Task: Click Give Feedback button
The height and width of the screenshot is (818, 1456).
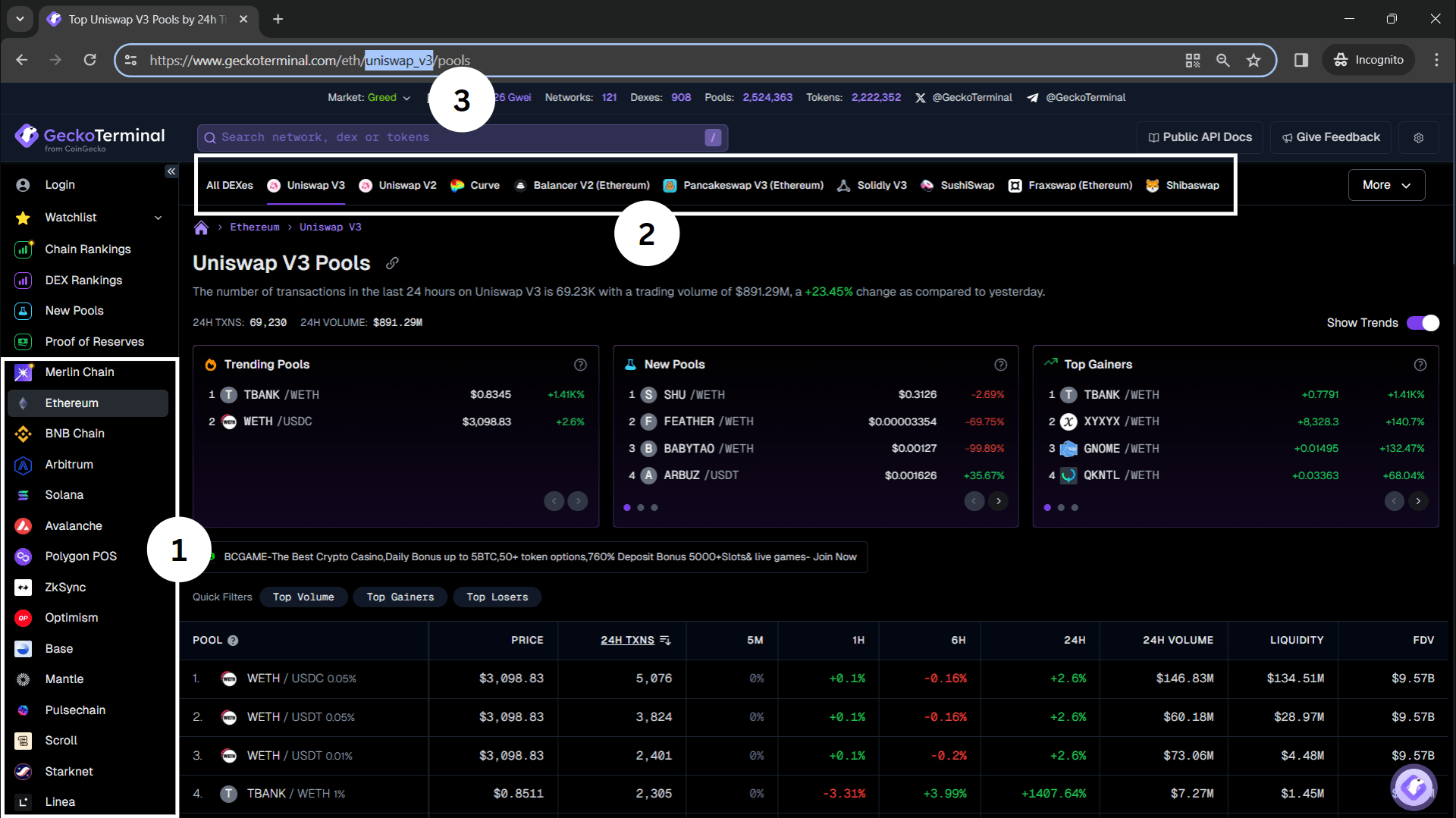Action: [x=1331, y=137]
